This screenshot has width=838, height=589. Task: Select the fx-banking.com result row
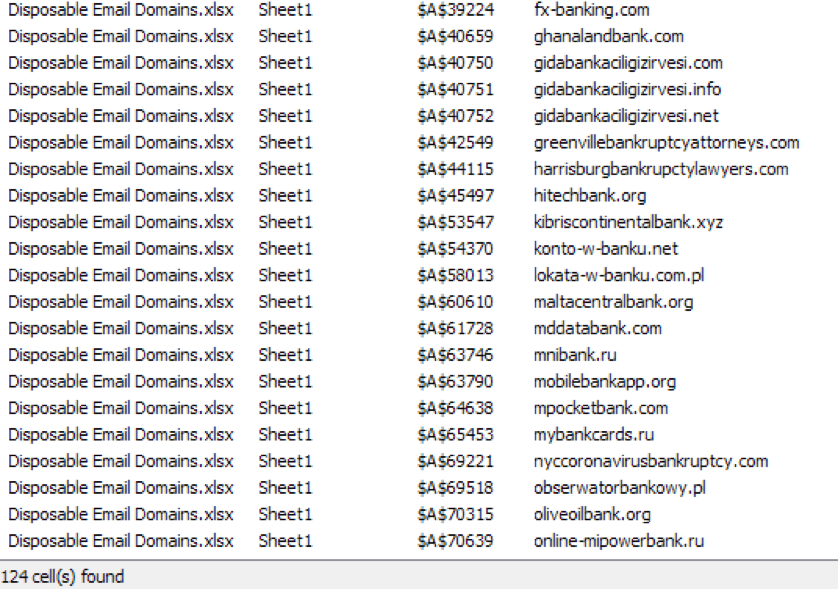419,10
